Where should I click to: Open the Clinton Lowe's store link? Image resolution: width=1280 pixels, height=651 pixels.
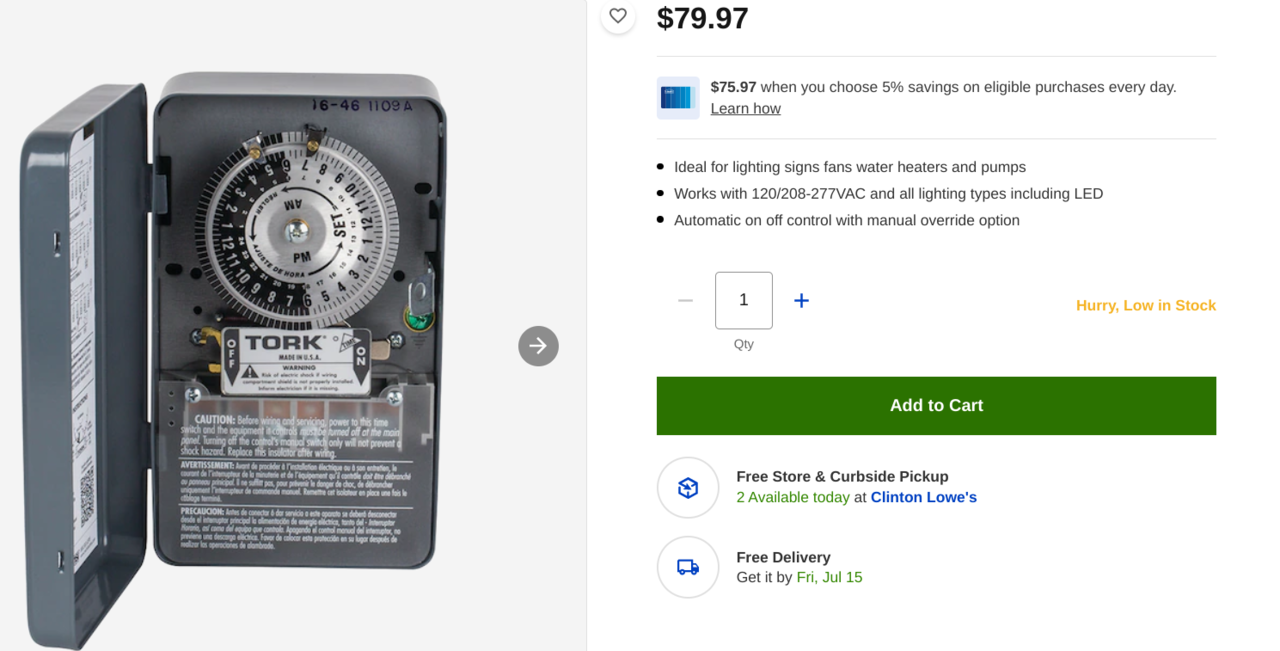(x=923, y=497)
